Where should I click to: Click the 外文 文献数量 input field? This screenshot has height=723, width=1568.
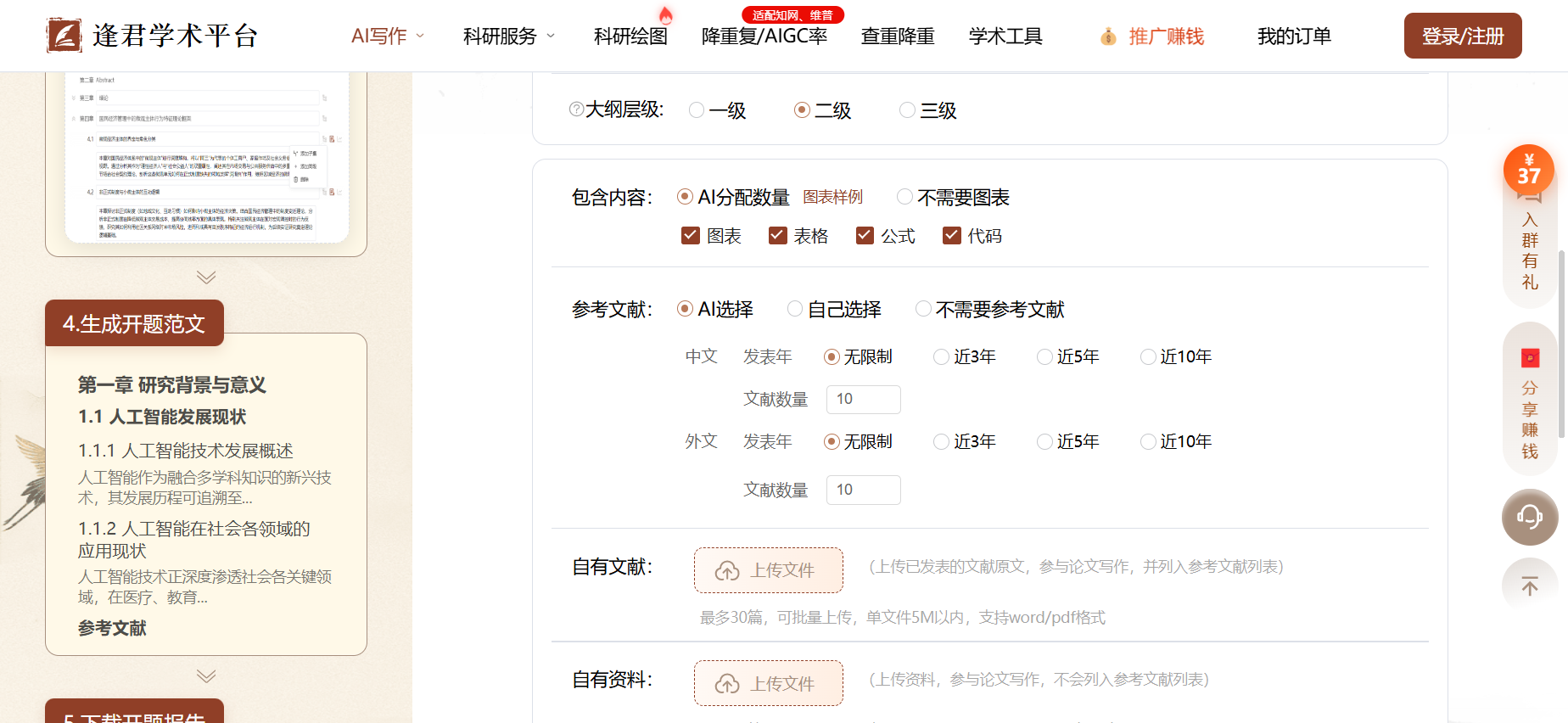click(x=864, y=490)
